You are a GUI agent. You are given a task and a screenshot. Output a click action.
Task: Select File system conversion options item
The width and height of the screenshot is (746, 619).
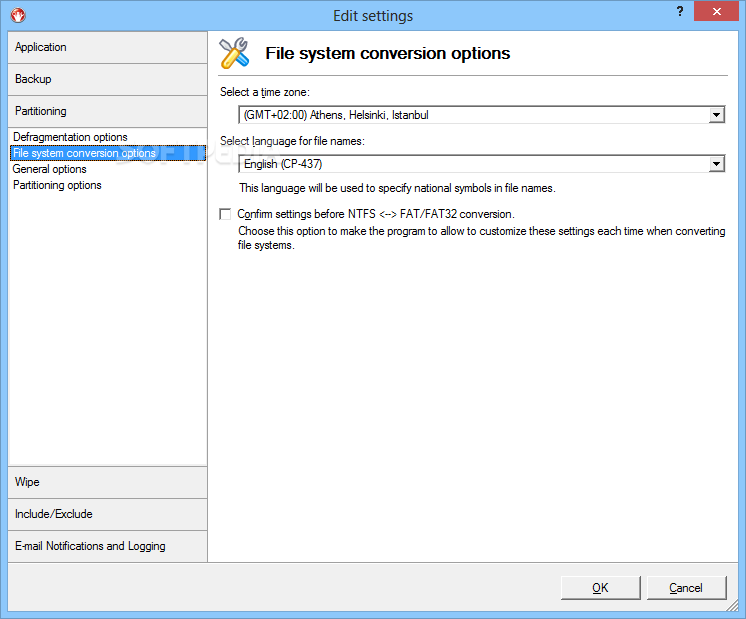(108, 153)
